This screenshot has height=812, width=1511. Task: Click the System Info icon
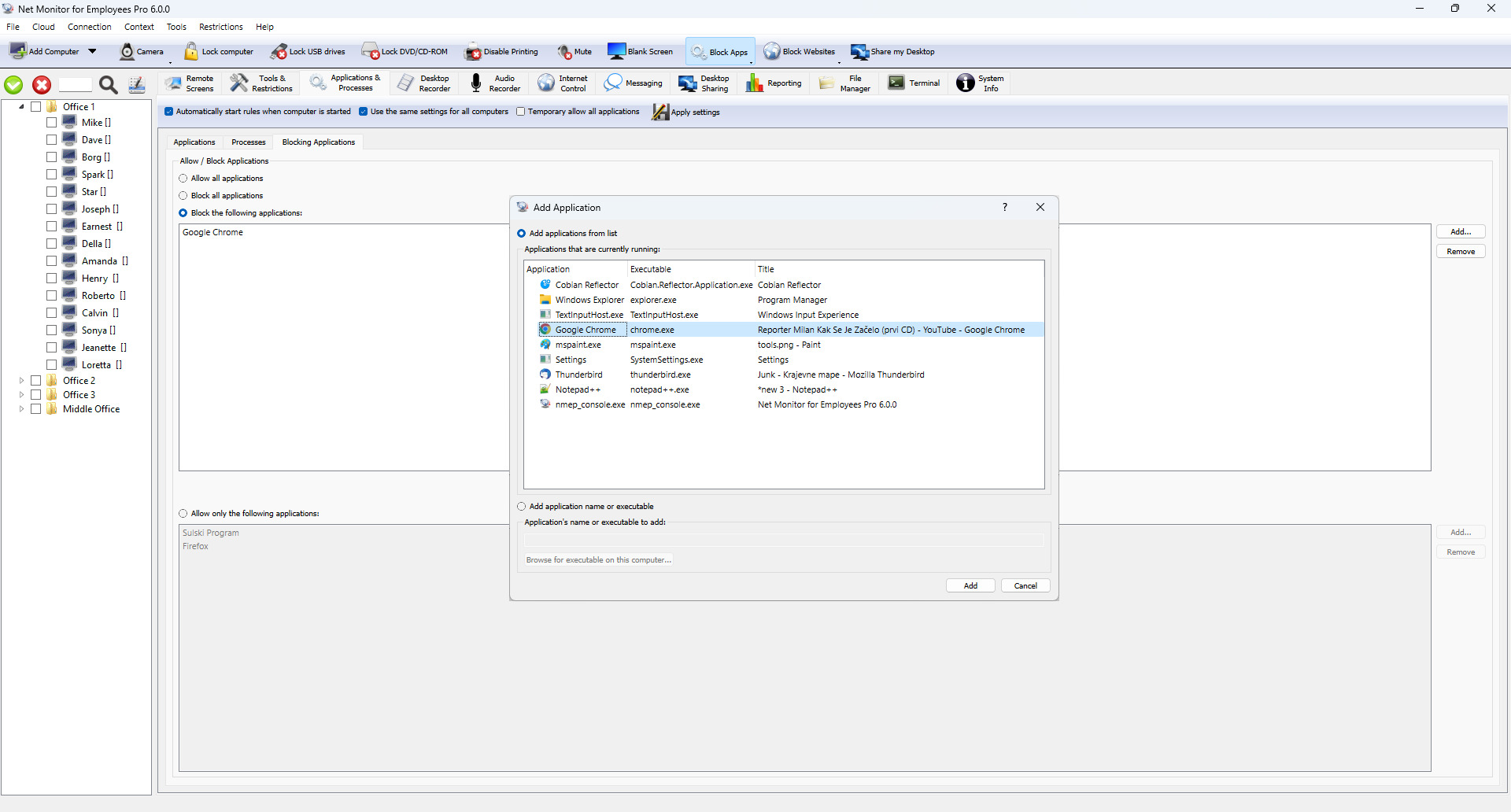click(x=966, y=83)
